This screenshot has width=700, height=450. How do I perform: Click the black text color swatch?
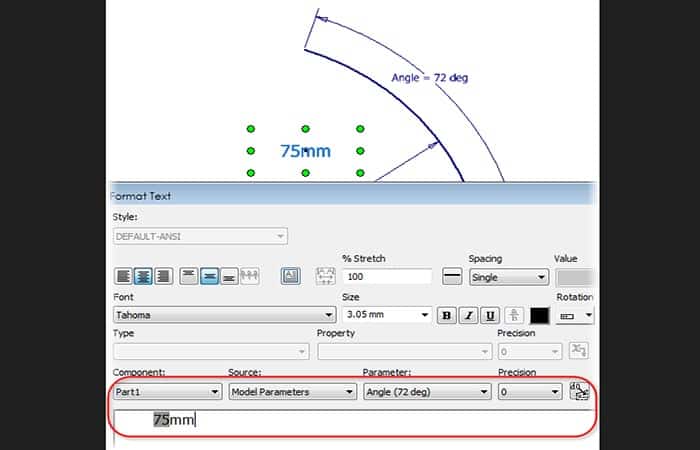point(540,315)
